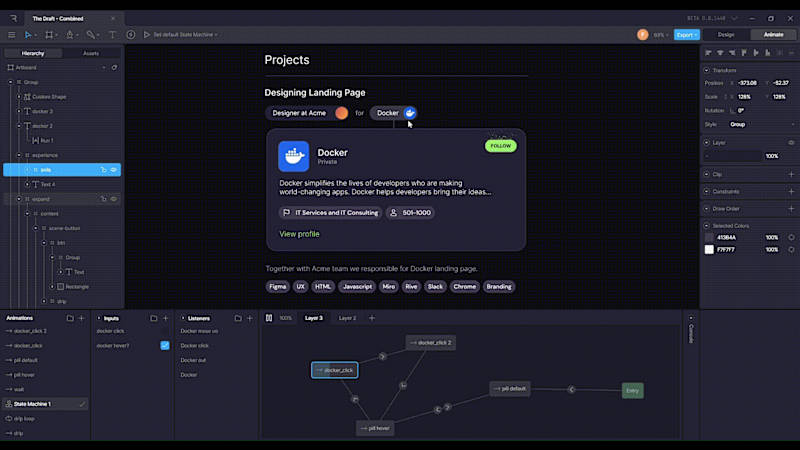Toggle visibility eye of expand group
The image size is (800, 450).
pyautogui.click(x=114, y=199)
